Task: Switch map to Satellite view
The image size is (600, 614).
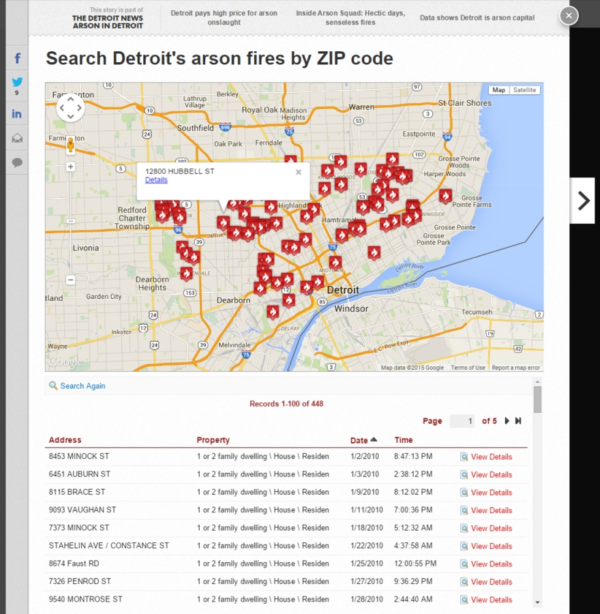Action: (524, 90)
